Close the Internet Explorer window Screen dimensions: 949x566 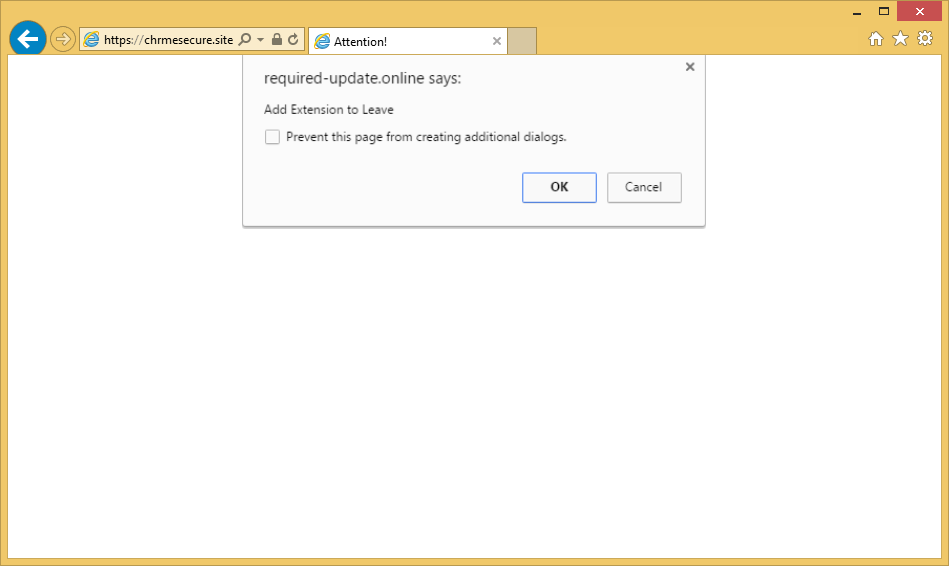[920, 12]
